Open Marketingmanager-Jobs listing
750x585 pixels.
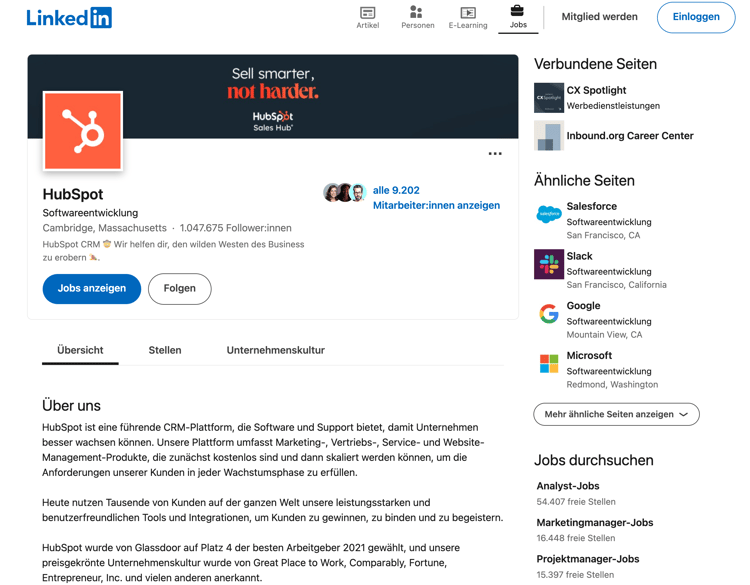pyautogui.click(x=595, y=523)
